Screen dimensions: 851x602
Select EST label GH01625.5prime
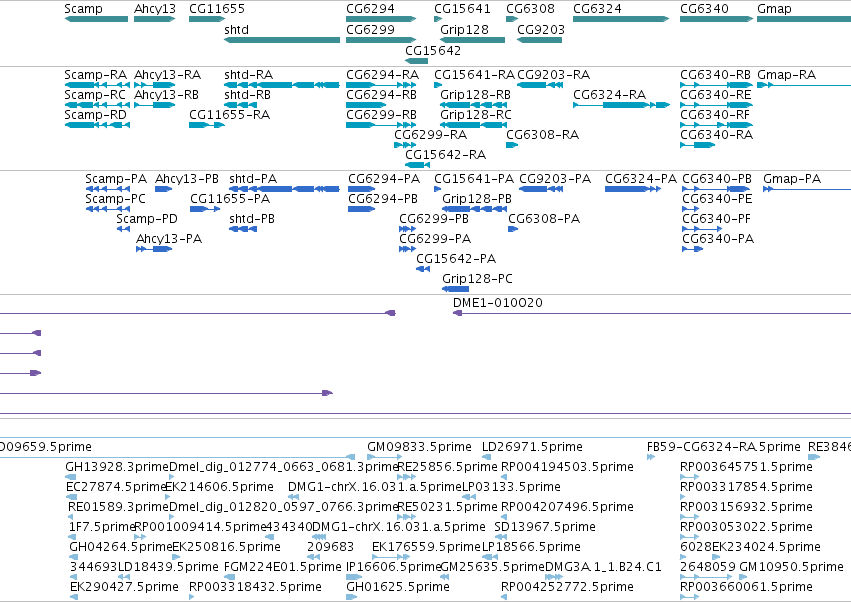point(398,587)
